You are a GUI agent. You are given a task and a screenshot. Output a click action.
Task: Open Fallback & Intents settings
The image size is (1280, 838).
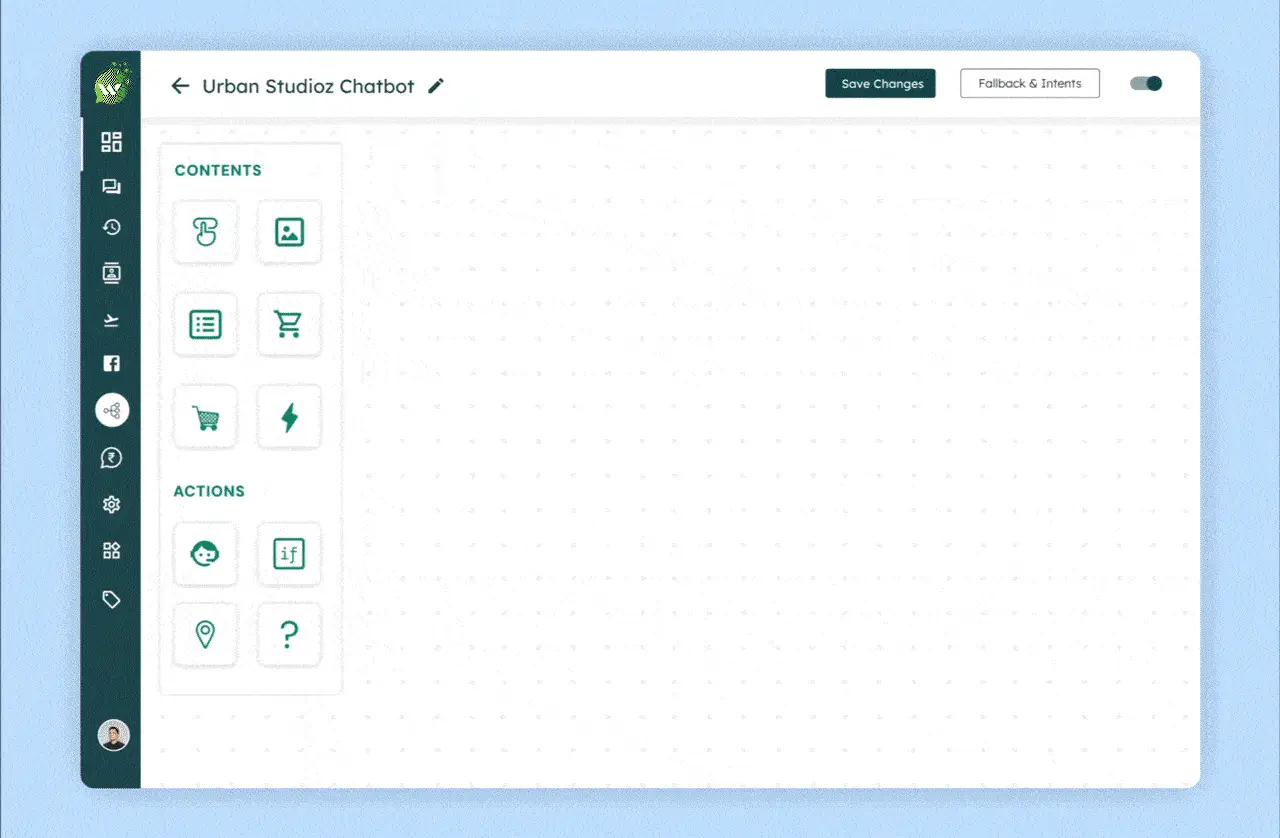1029,84
